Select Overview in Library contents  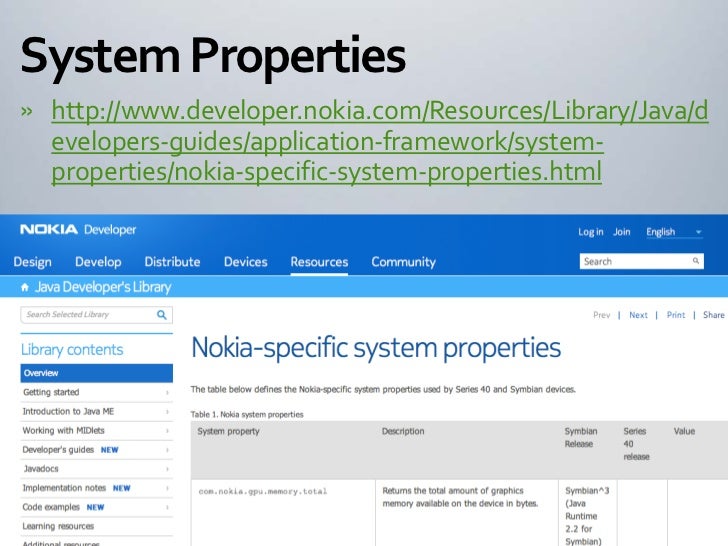[97, 373]
